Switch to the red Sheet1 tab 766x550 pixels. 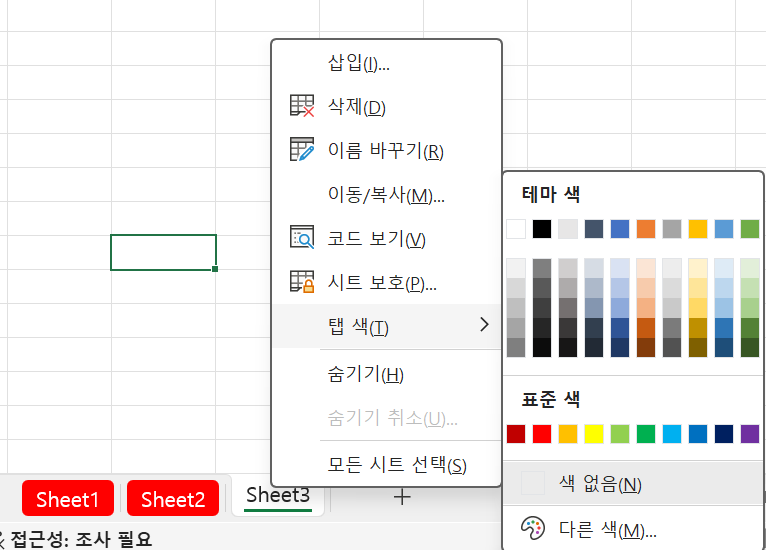click(68, 498)
